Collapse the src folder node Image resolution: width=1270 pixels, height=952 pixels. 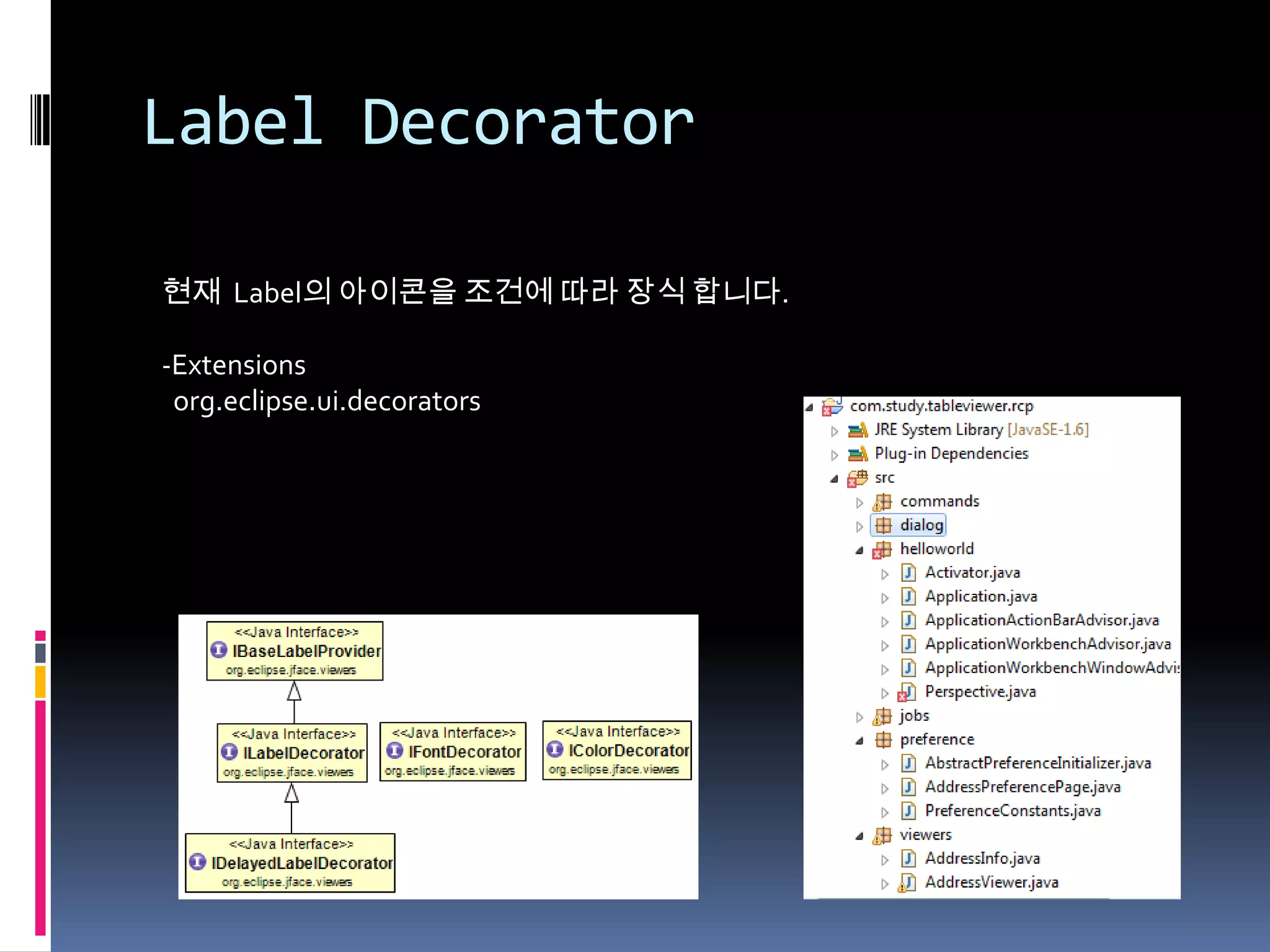click(x=835, y=479)
